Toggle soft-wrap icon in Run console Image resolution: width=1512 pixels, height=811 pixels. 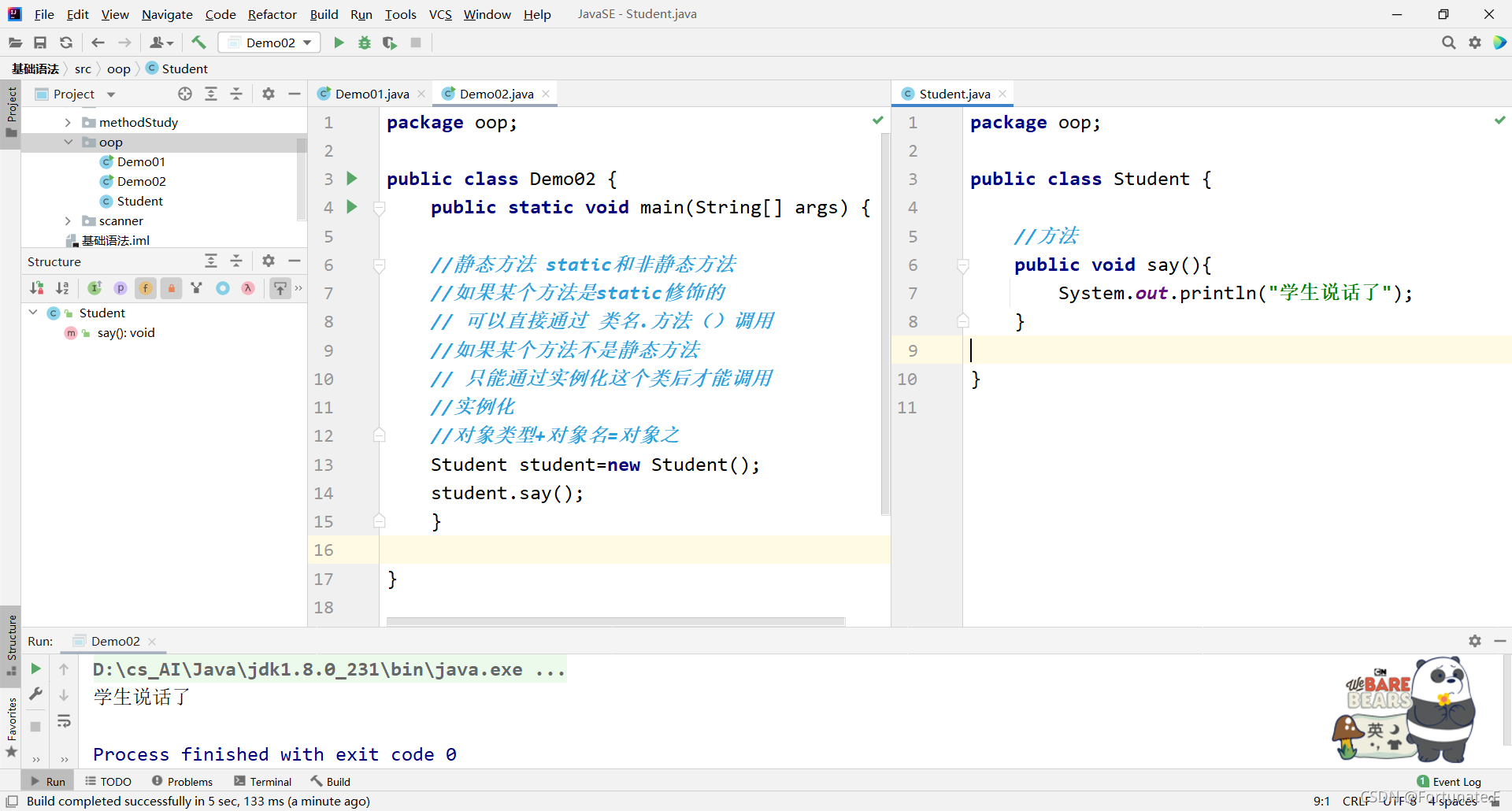point(64,721)
